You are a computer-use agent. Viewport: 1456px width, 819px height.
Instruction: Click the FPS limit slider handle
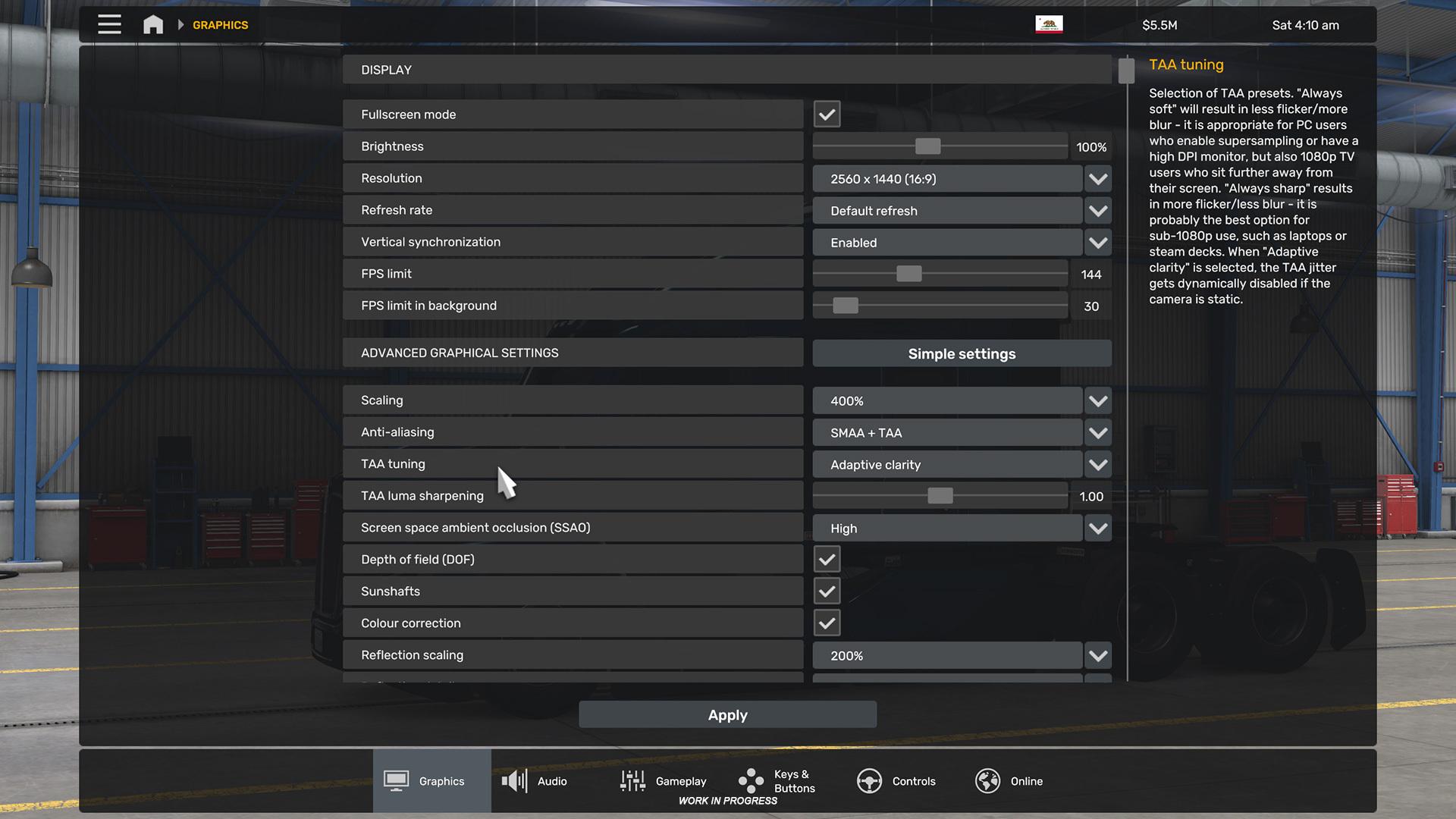[x=908, y=274]
